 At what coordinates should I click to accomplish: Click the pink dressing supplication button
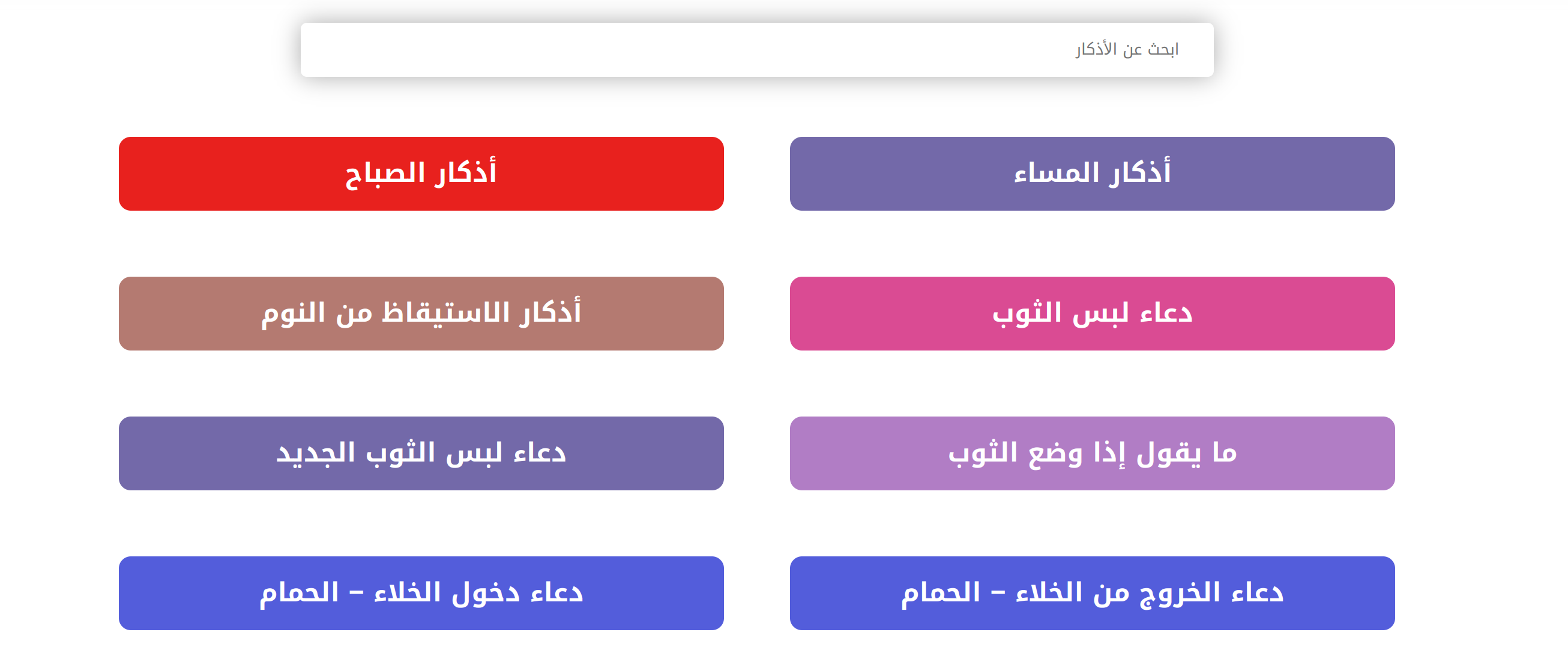point(1092,313)
